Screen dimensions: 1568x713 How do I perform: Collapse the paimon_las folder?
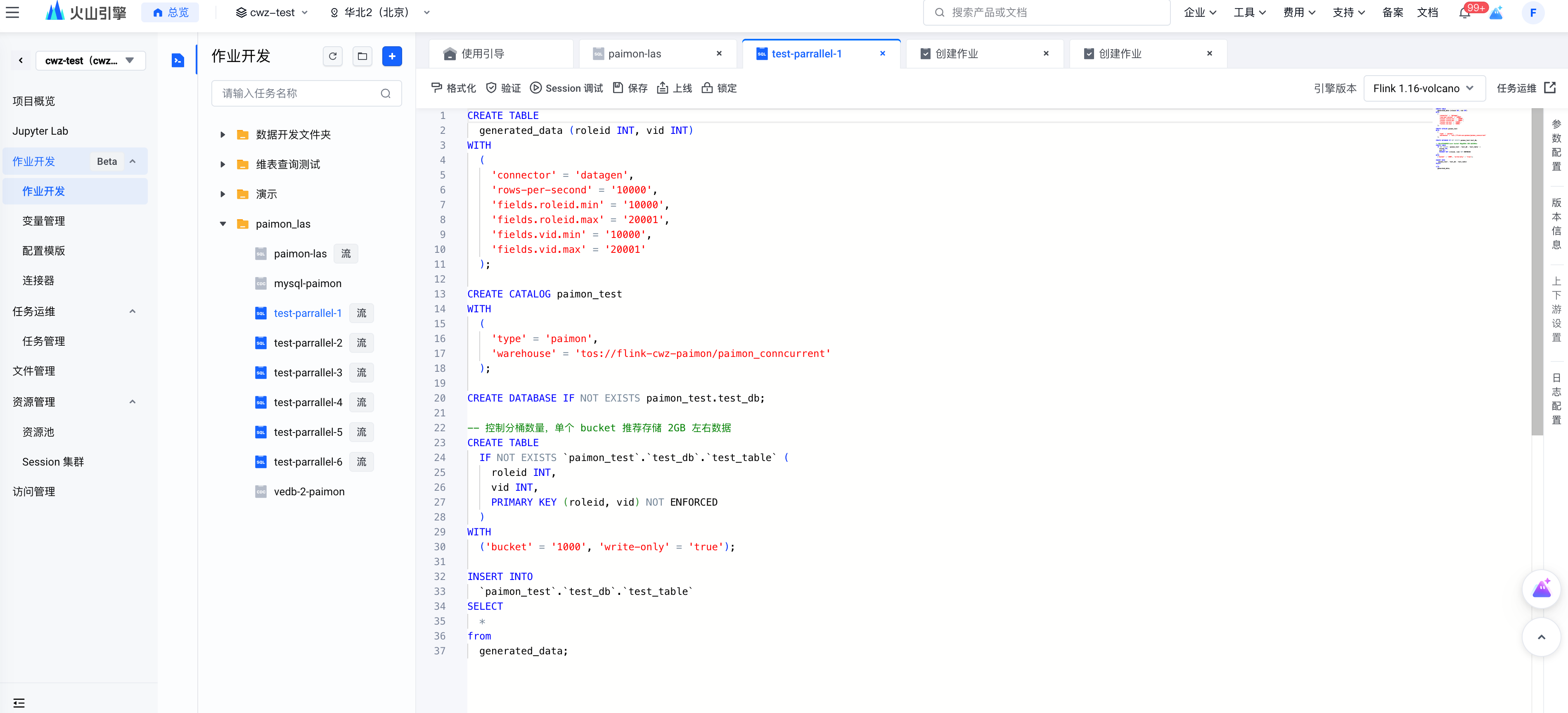click(223, 224)
